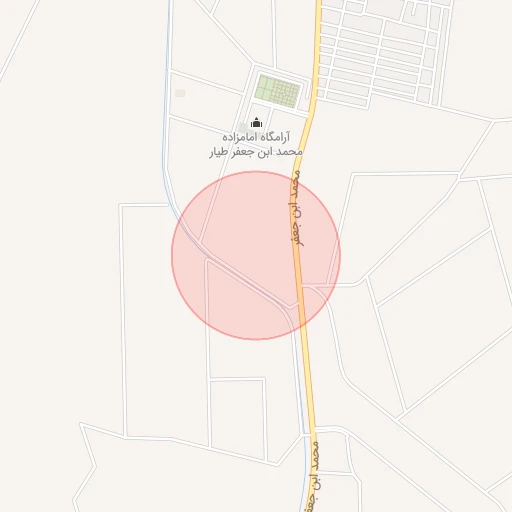
Task: Click the small rectangular block at bottom center
Action: 237,418
